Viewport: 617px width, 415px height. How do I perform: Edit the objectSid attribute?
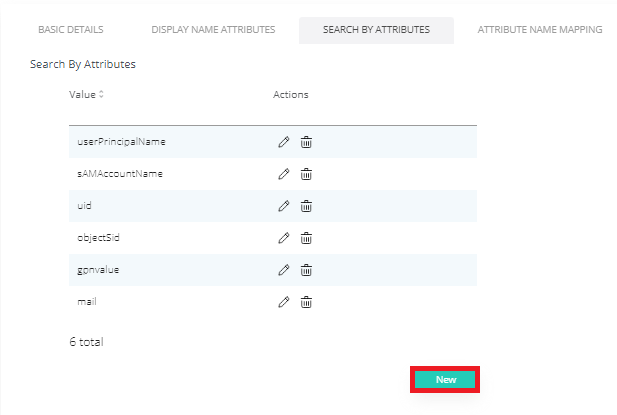point(284,238)
